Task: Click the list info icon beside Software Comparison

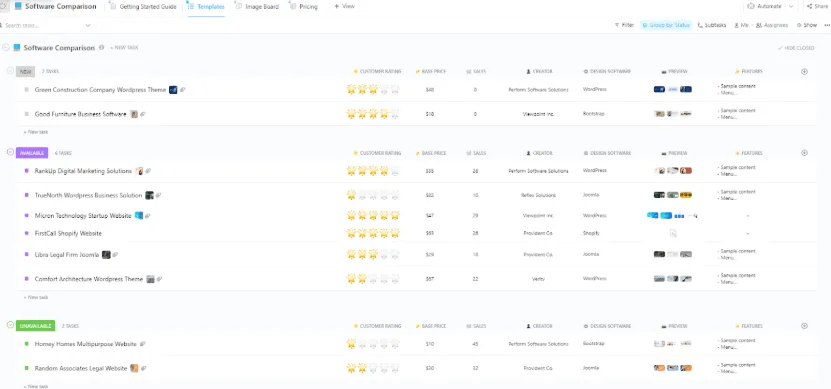Action: [101, 48]
